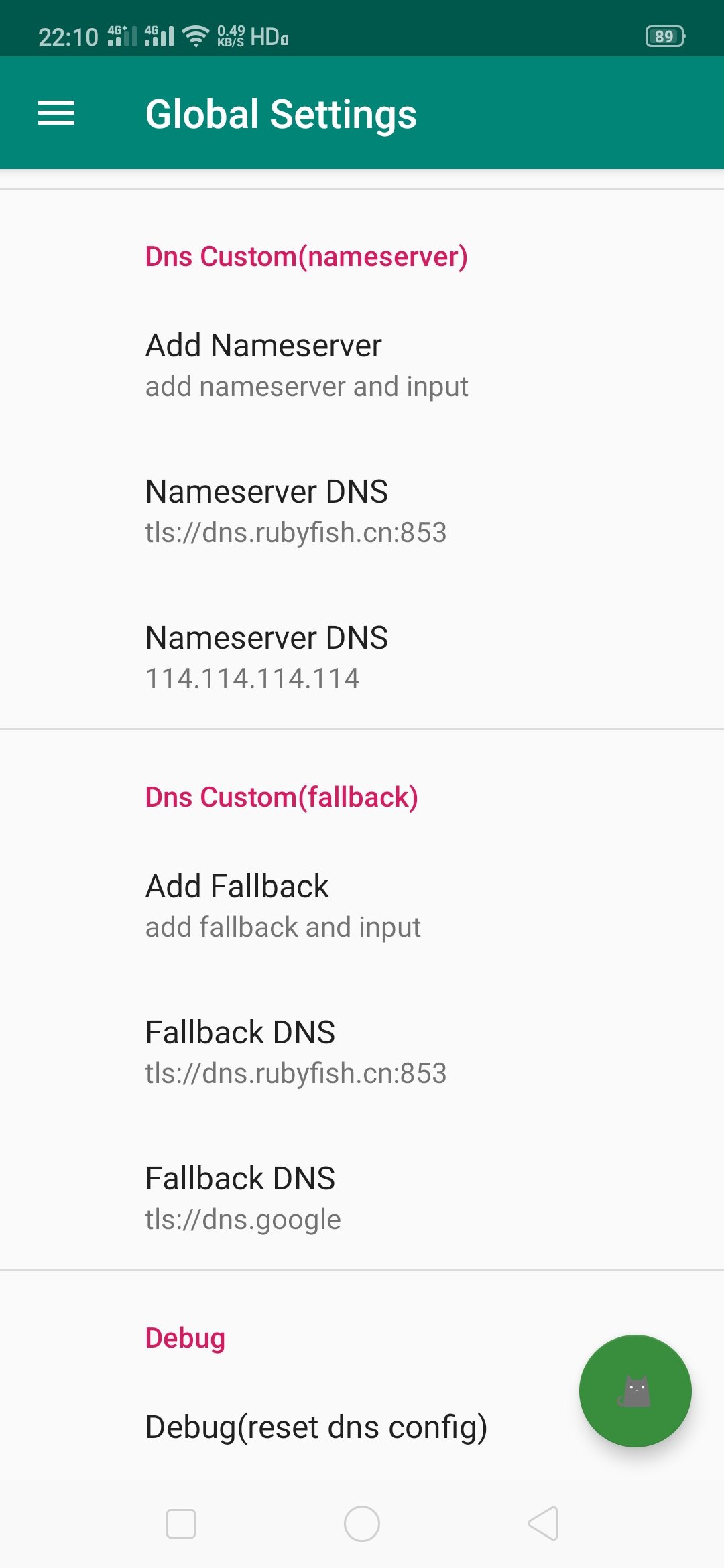The image size is (724, 1568).
Task: Tap the Android home circle button
Action: 362,1524
